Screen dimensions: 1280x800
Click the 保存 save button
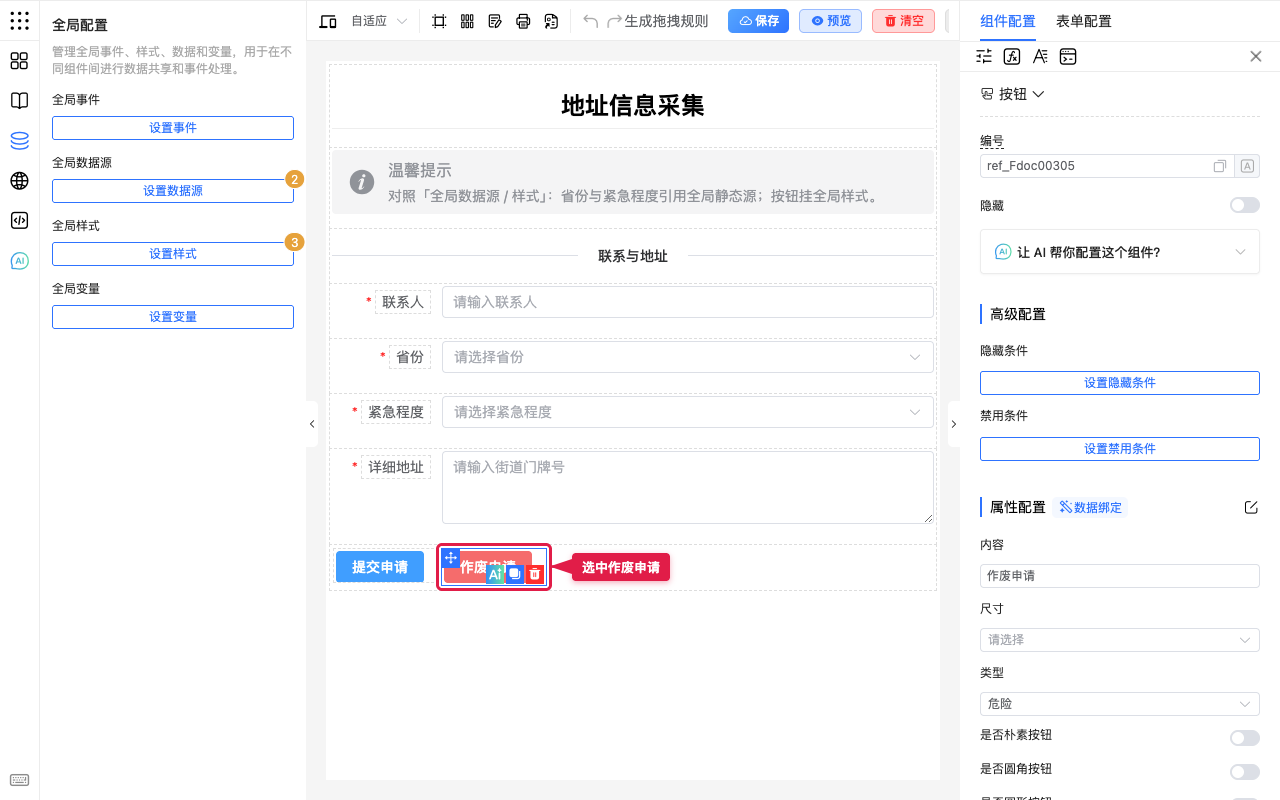point(758,21)
